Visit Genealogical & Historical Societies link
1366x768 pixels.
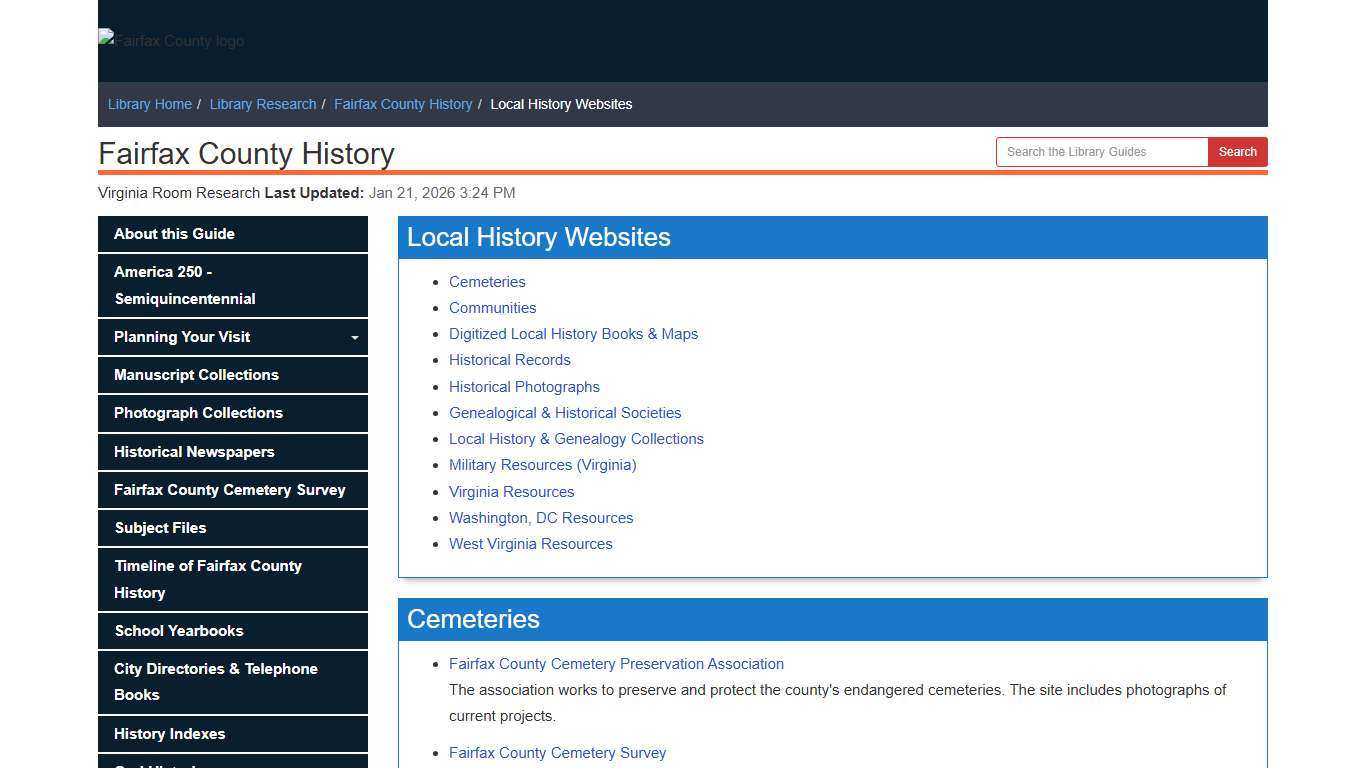coord(565,413)
